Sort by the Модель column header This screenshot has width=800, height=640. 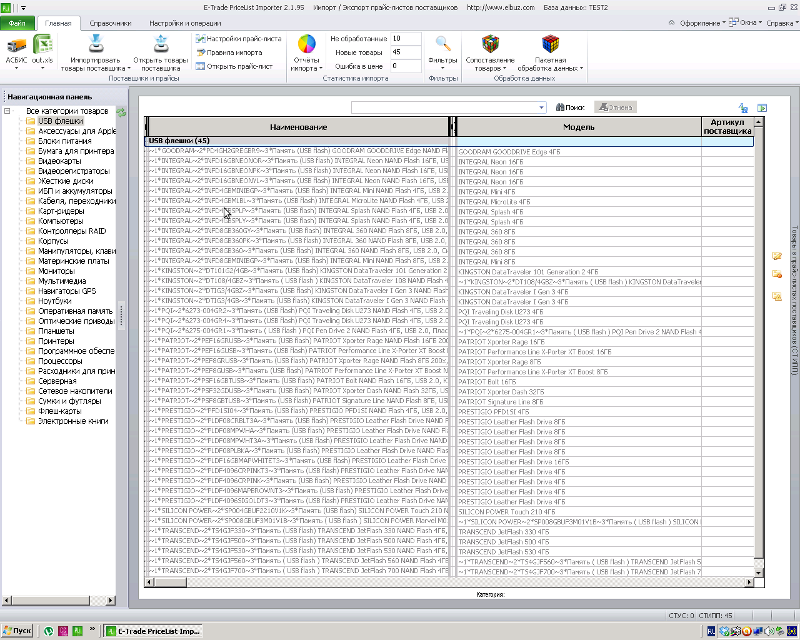click(x=579, y=127)
